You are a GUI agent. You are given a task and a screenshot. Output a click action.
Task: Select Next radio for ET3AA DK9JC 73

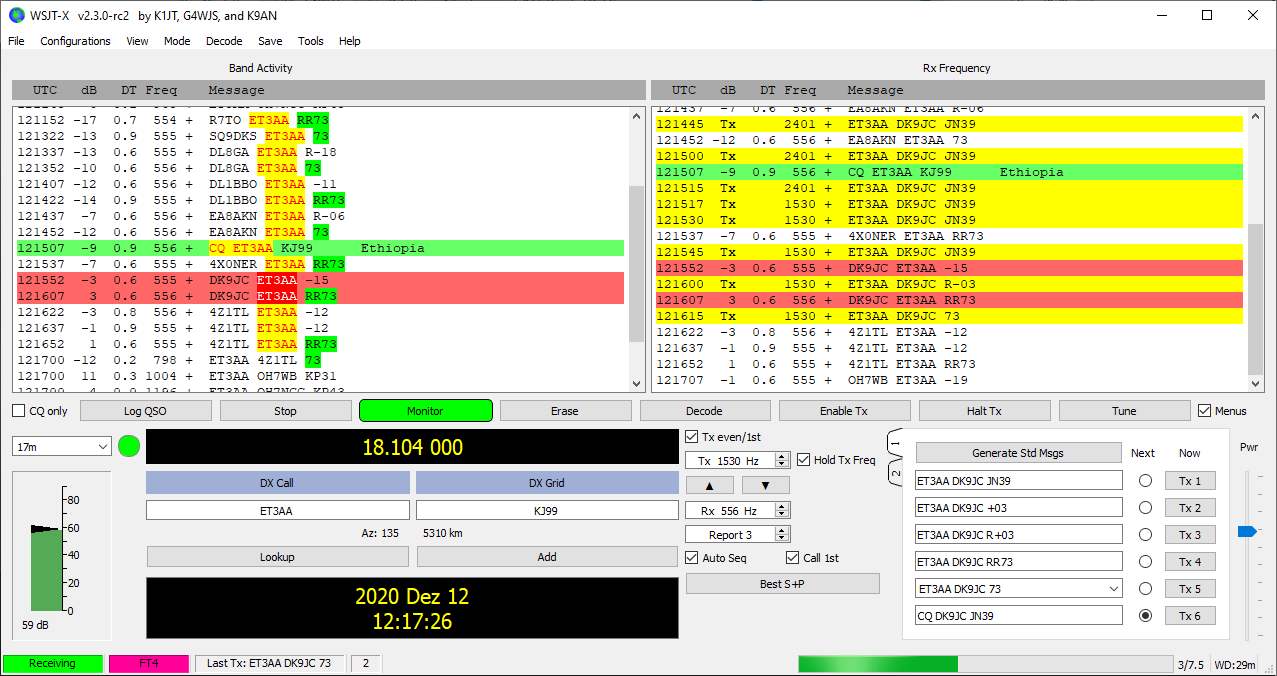[1145, 589]
